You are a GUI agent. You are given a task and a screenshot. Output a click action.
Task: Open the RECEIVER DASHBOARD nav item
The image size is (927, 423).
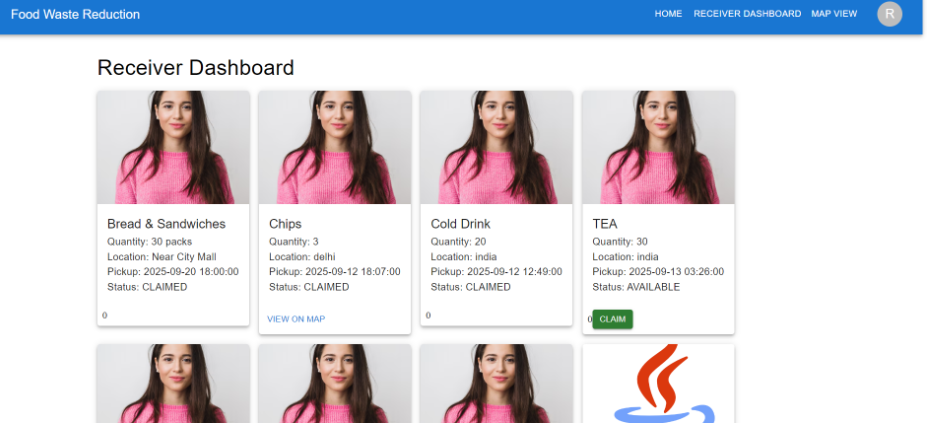pyautogui.click(x=747, y=14)
